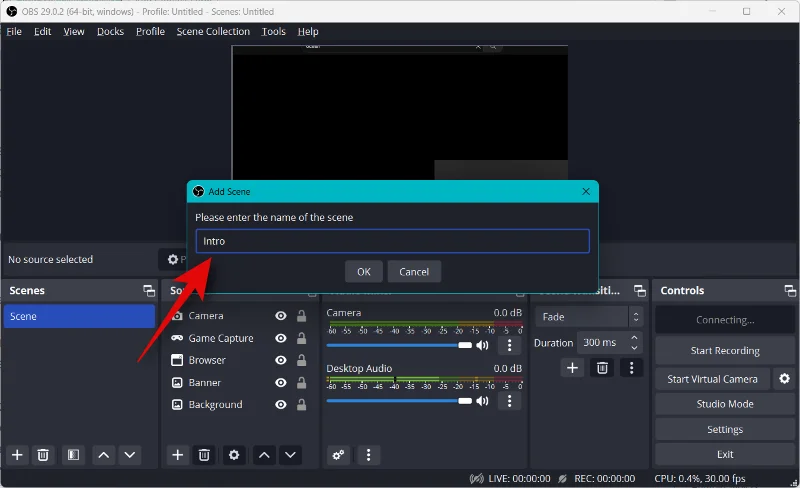Viewport: 800px width, 488px height.
Task: Toggle visibility of Game Capture source
Action: pos(281,338)
